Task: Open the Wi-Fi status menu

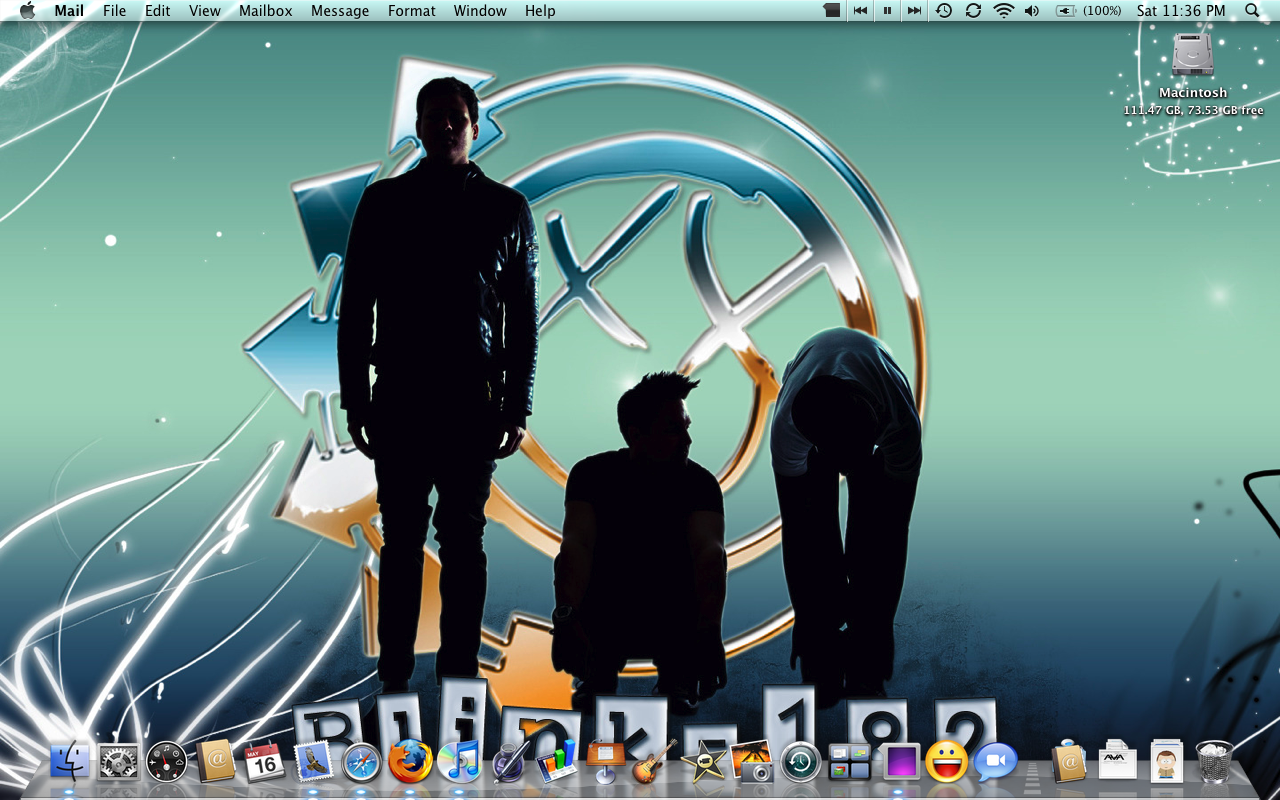Action: click(1003, 11)
